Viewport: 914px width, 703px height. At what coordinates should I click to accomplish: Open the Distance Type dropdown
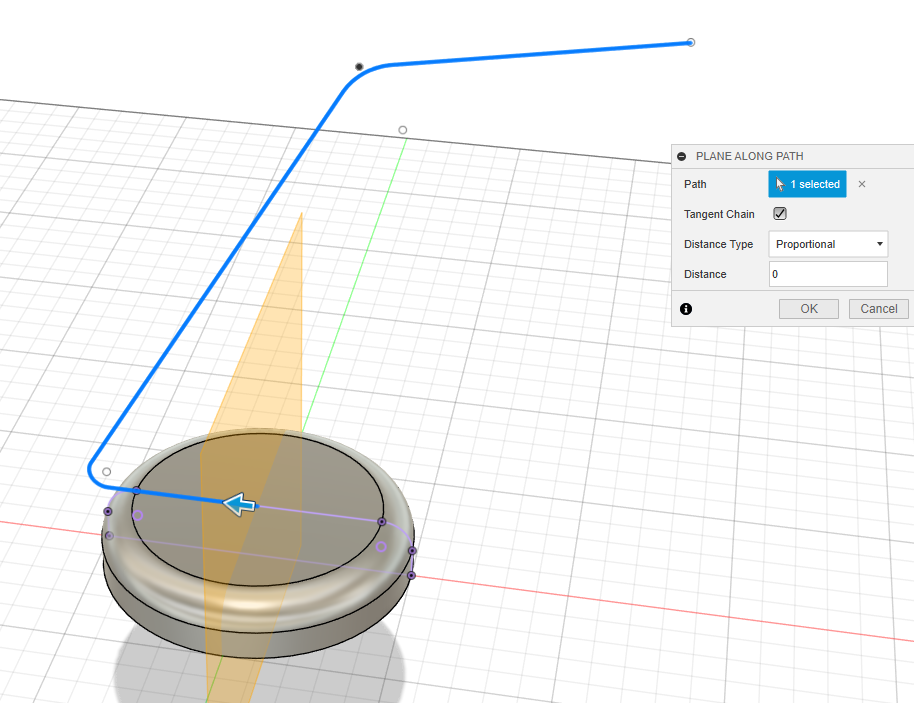tap(828, 244)
